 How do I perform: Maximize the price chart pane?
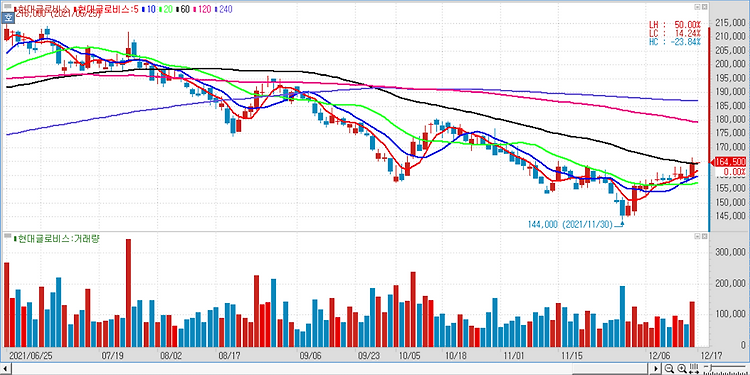point(697,7)
